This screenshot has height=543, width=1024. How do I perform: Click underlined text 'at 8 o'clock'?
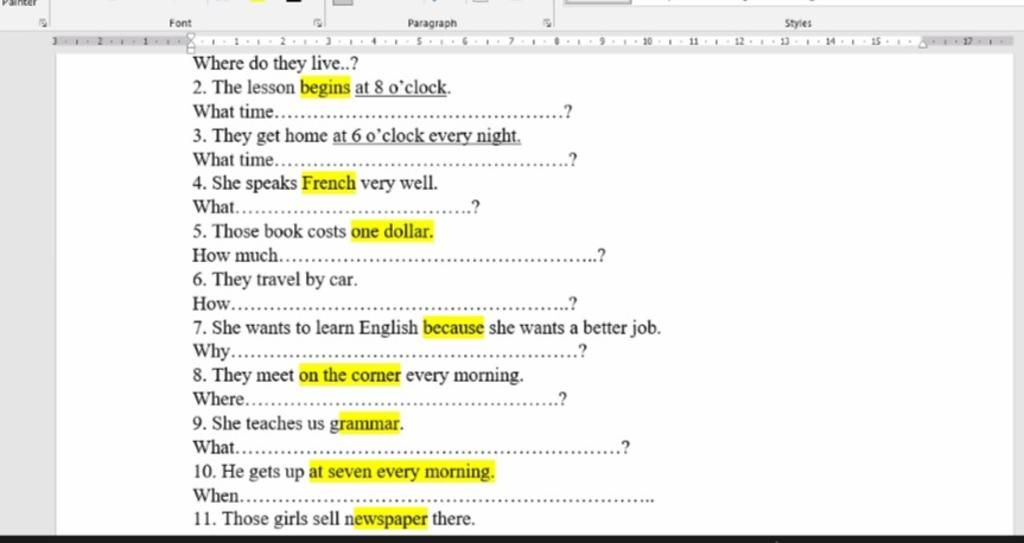[401, 88]
